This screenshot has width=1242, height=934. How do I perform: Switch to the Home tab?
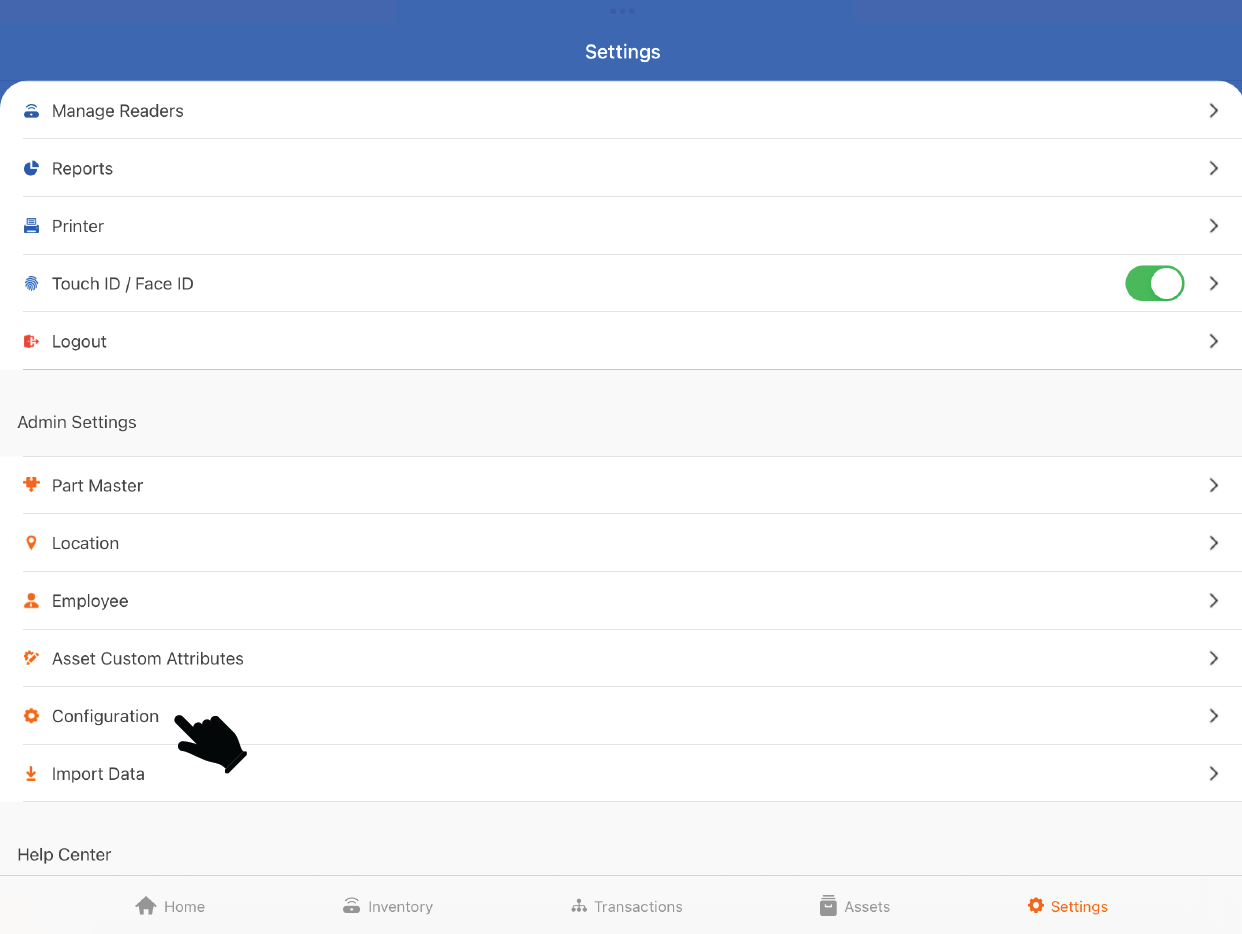(170, 906)
